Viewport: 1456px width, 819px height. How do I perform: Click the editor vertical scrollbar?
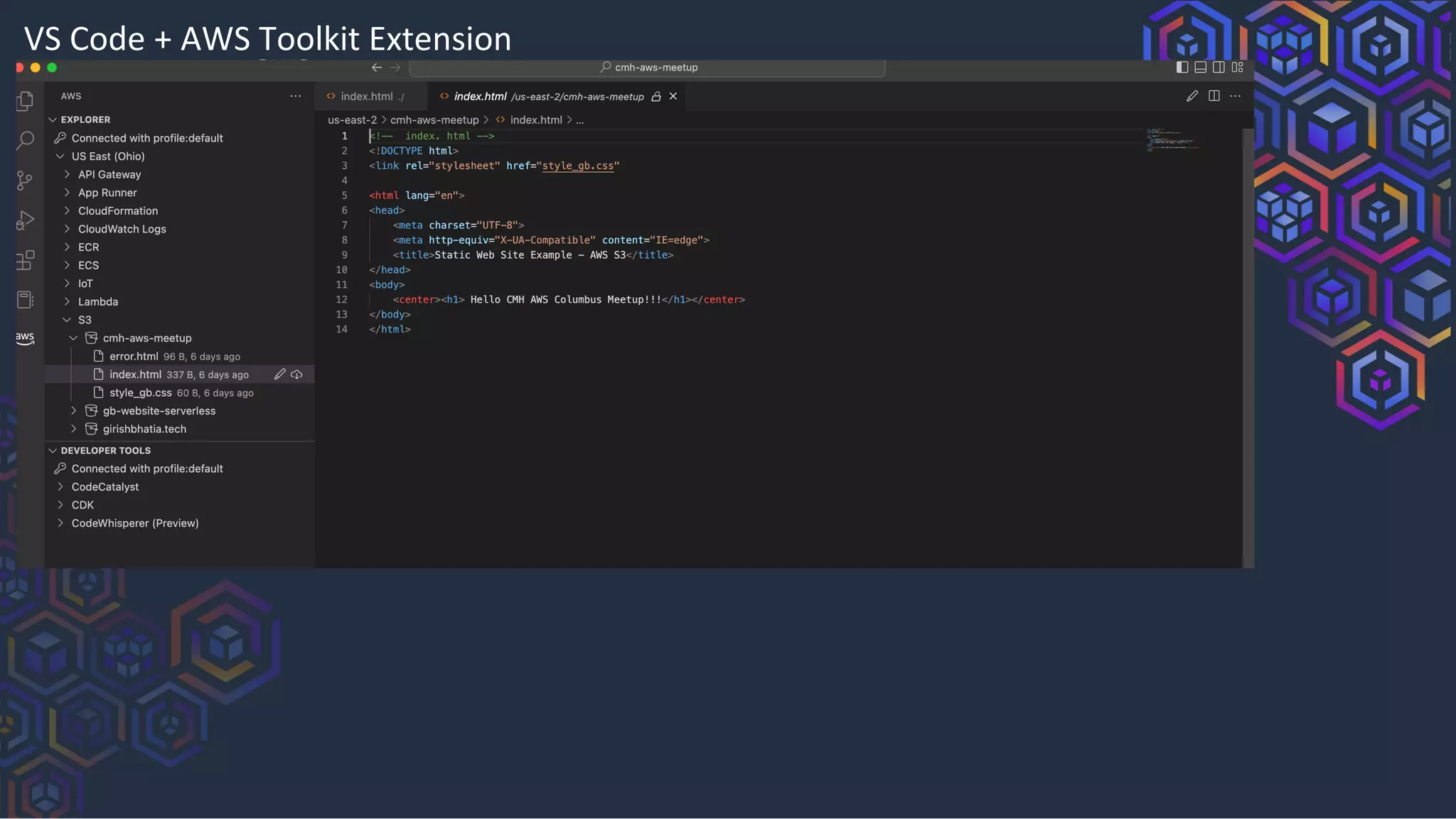click(1248, 347)
